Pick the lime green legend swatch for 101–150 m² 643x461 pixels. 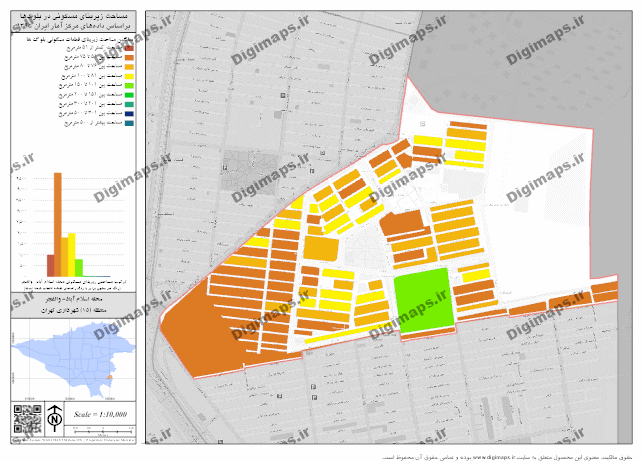129,86
